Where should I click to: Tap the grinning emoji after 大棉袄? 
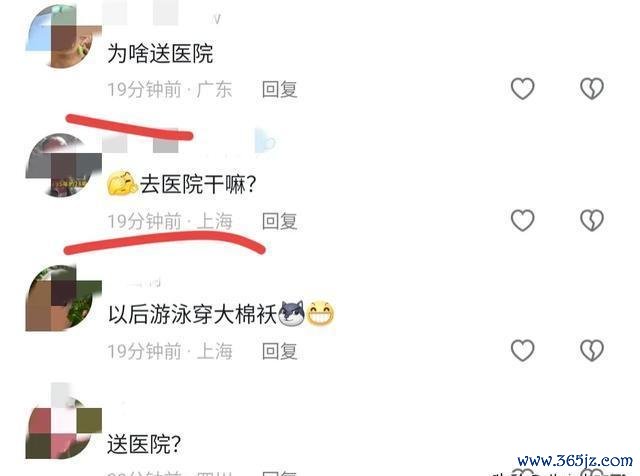(320, 314)
